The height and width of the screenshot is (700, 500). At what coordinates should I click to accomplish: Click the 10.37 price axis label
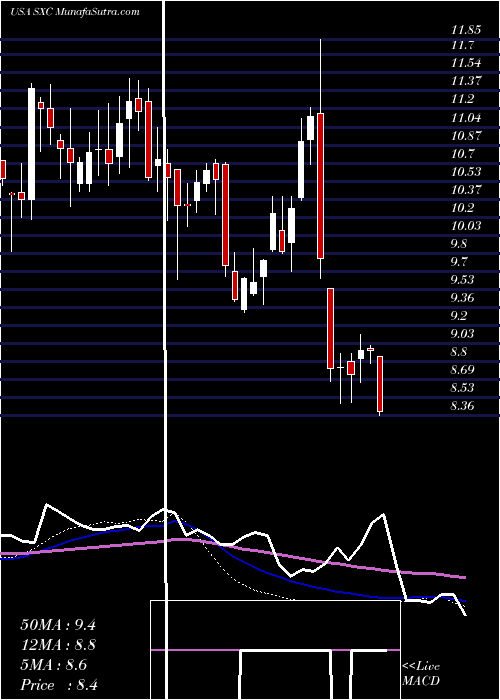466,190
